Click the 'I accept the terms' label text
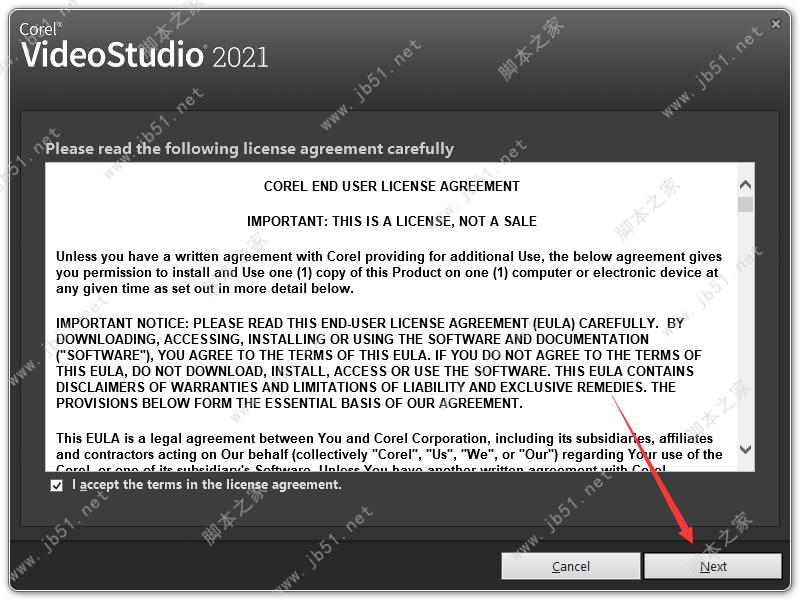Screen dimensions: 800x600 pos(207,485)
